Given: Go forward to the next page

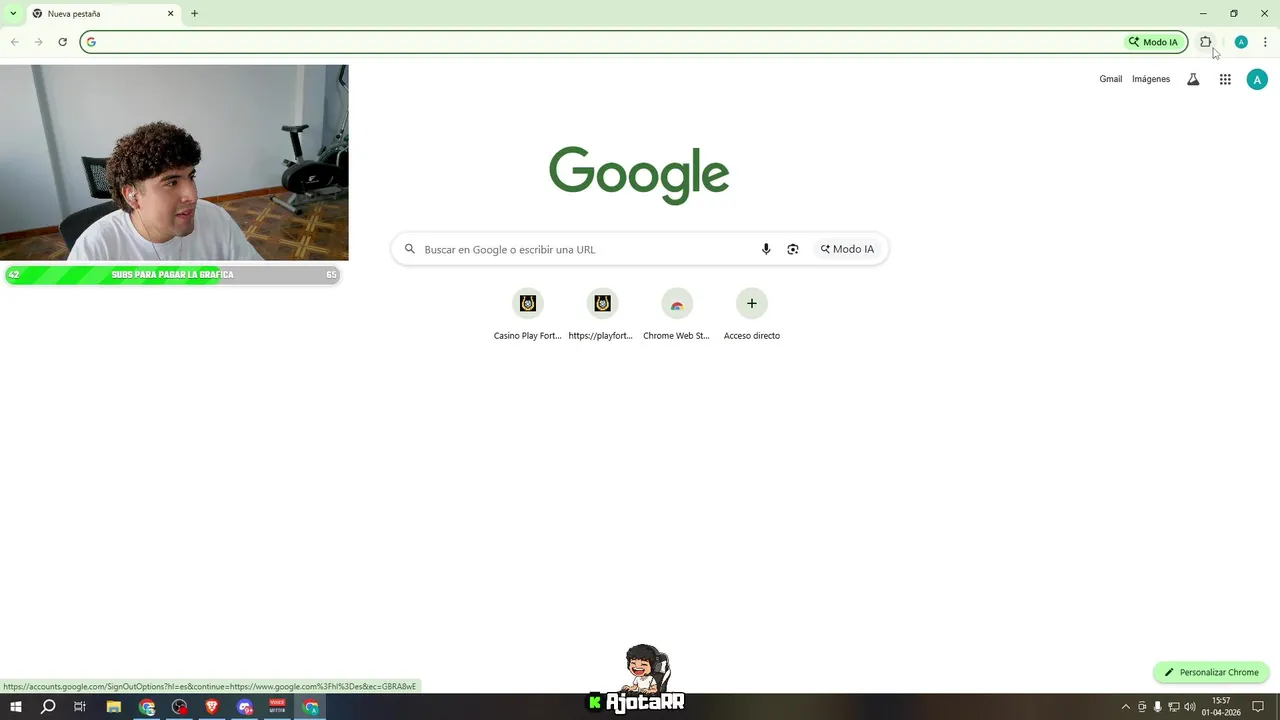Looking at the screenshot, I should [38, 42].
